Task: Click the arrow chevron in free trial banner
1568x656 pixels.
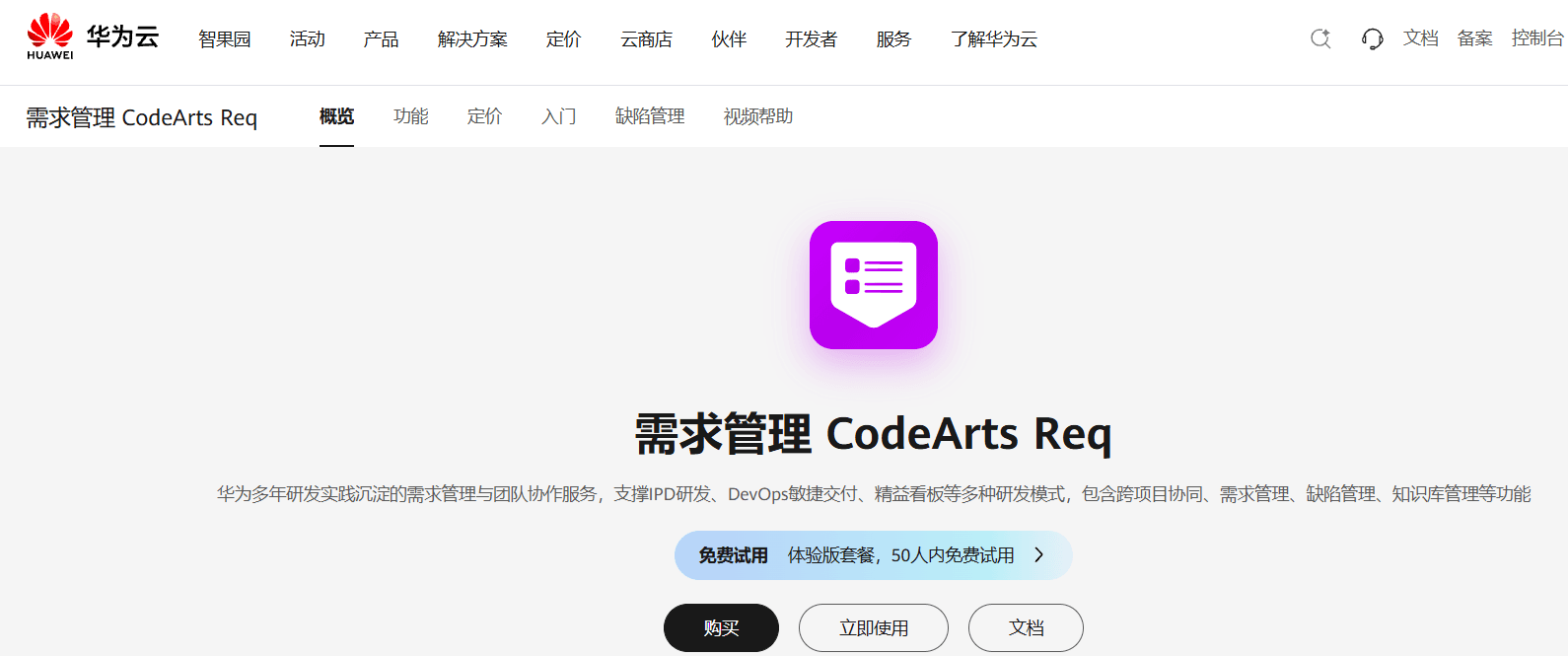Action: (x=1038, y=555)
